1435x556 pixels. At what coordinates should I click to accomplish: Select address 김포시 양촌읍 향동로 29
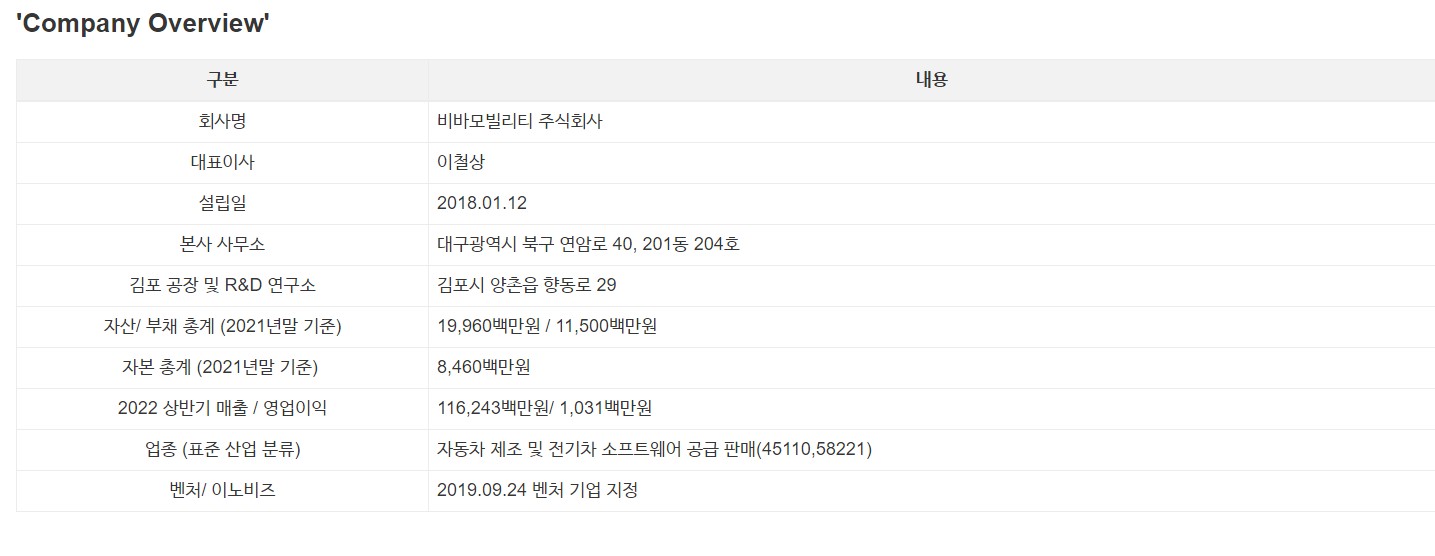[527, 285]
